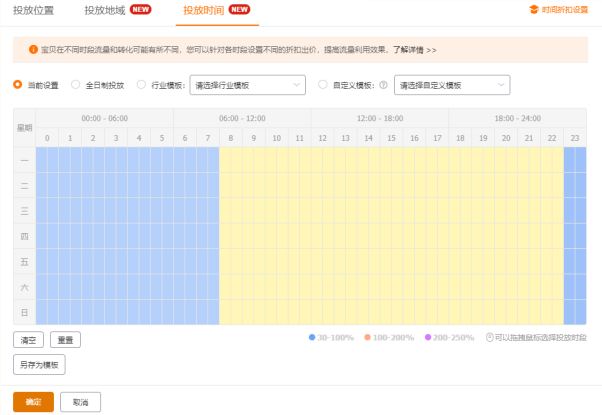Click hour 23 column header
This screenshot has height=415, width=602.
coord(575,138)
